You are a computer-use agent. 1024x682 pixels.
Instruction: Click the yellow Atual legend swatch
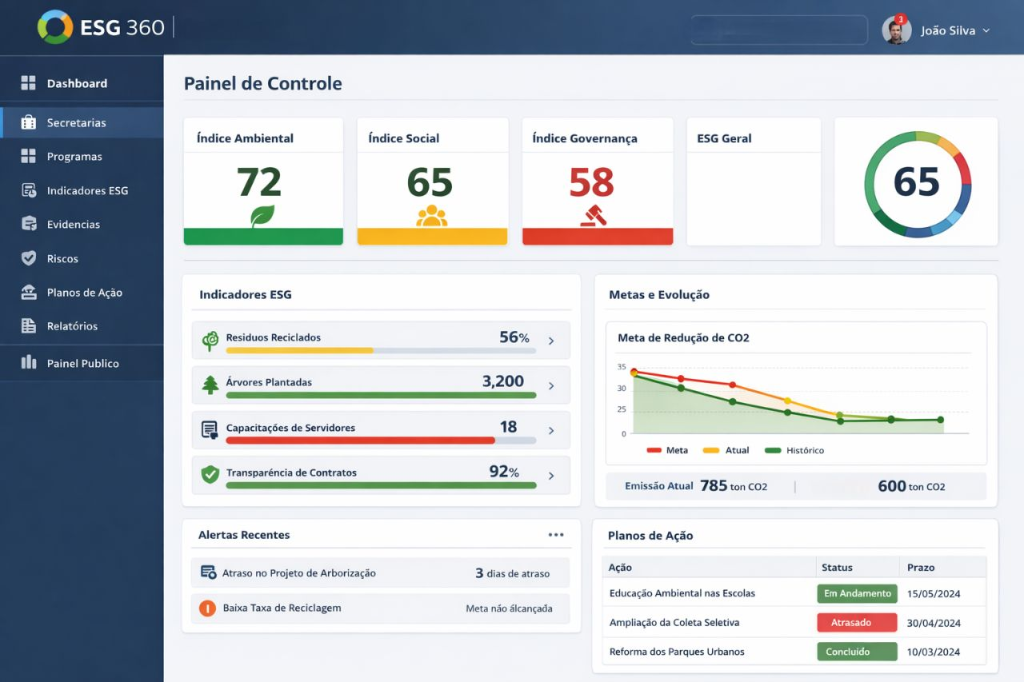[711, 450]
